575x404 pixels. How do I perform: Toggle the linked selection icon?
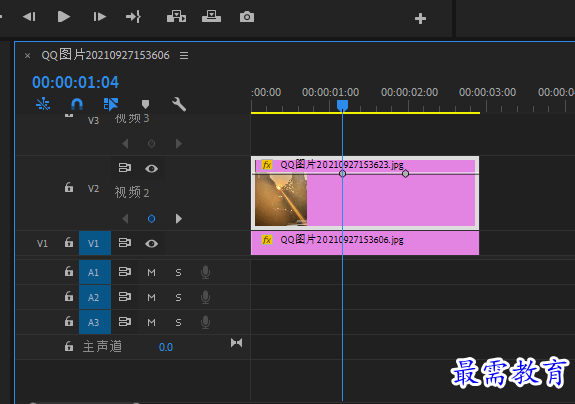tap(111, 104)
